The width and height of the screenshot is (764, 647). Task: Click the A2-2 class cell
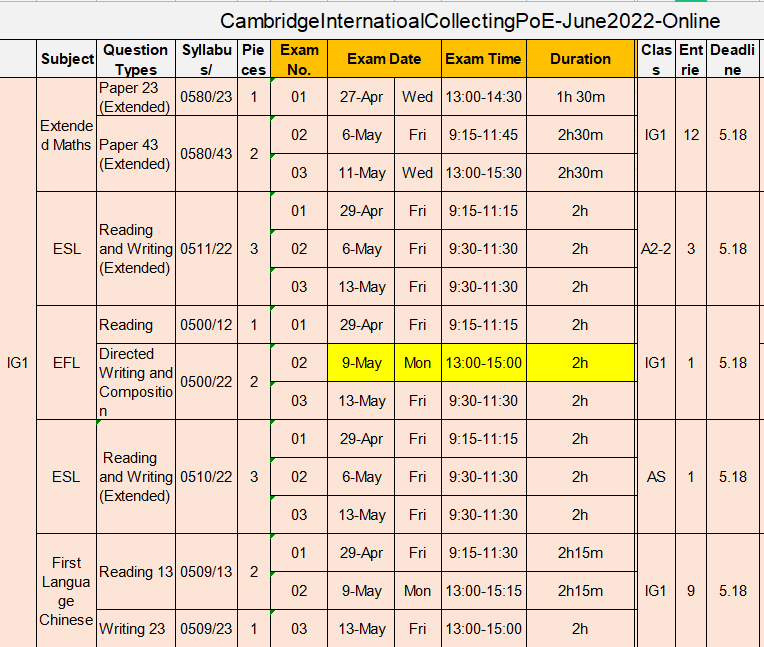click(x=656, y=249)
